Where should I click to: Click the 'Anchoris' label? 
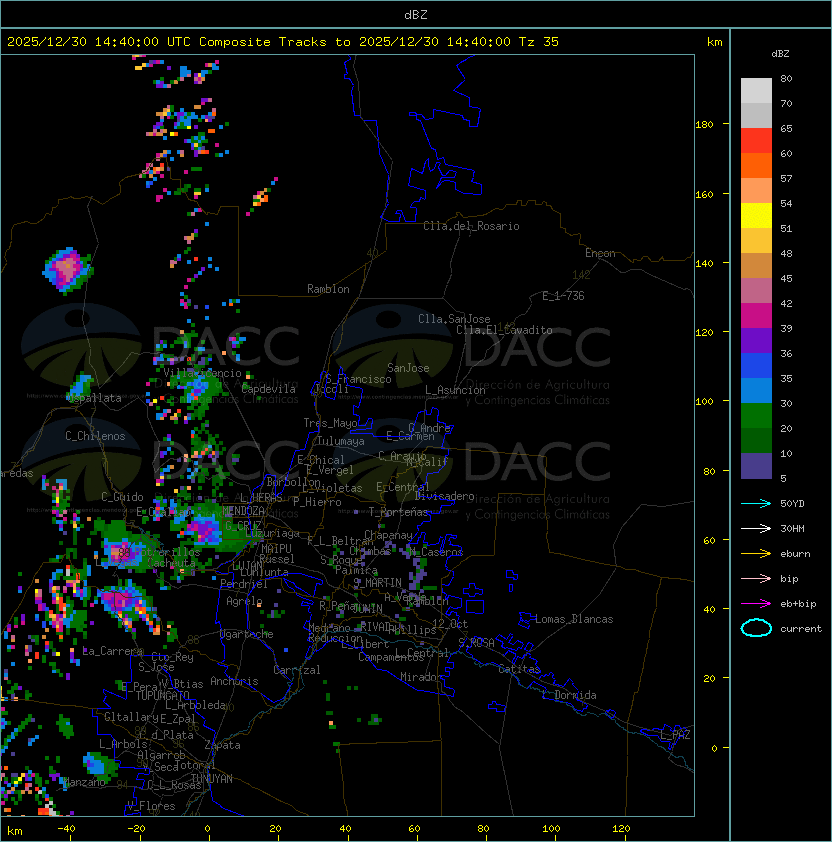point(234,681)
